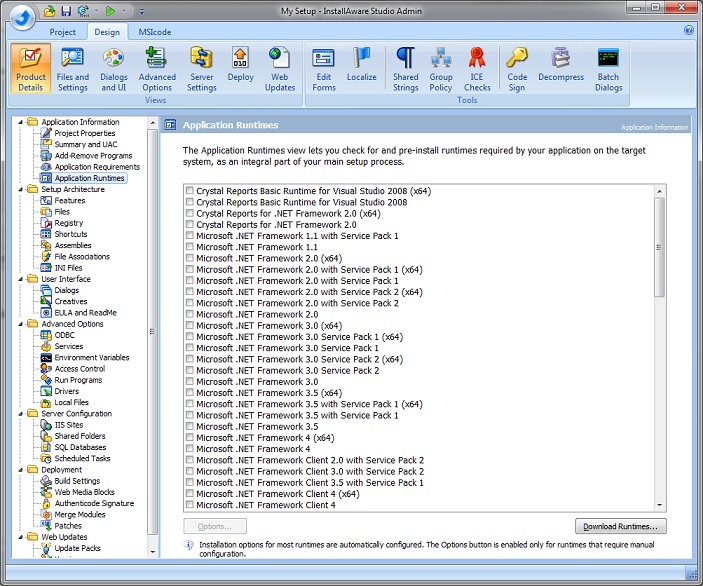Collapse the Setup Architecture folder
703x586 pixels.
[20, 189]
